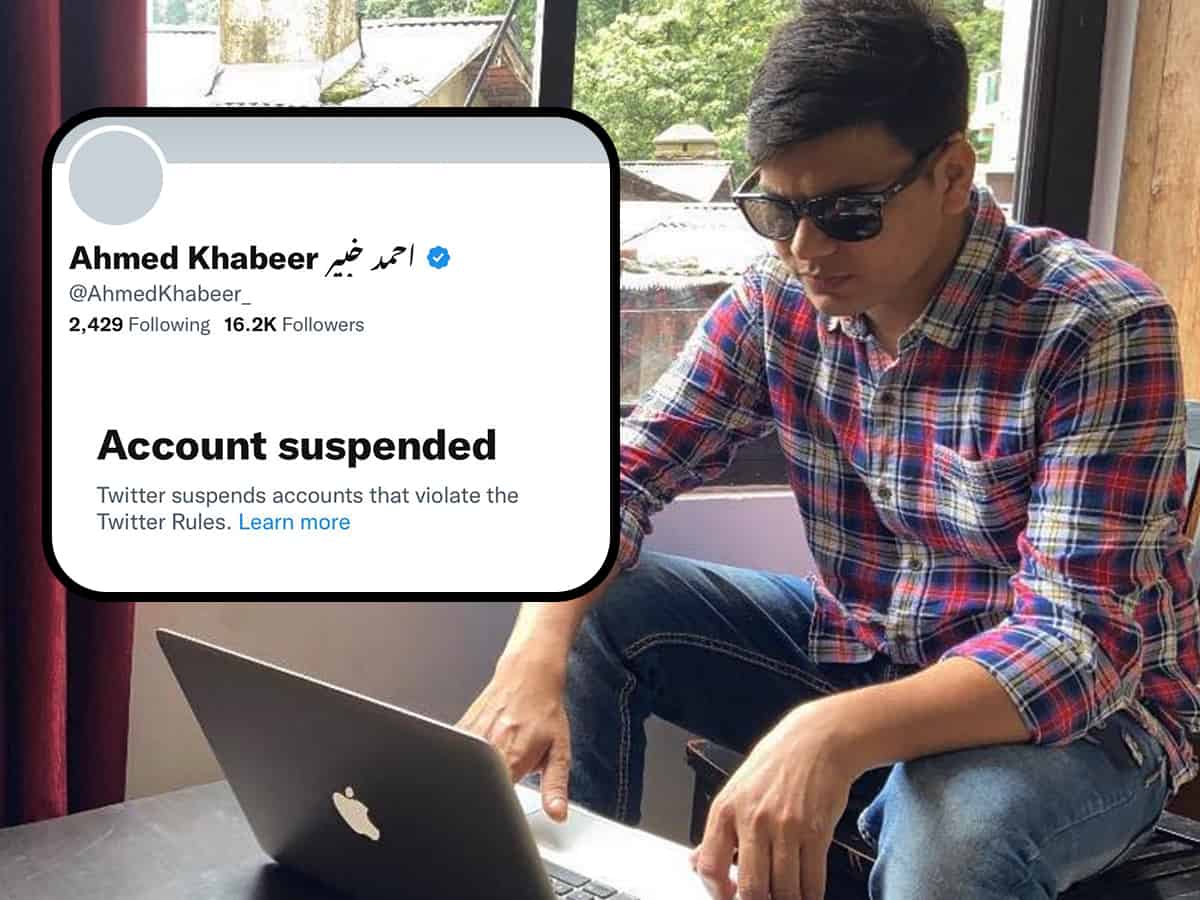This screenshot has width=1200, height=900.
Task: Click the words Twitter Rules in notice
Action: [x=163, y=522]
